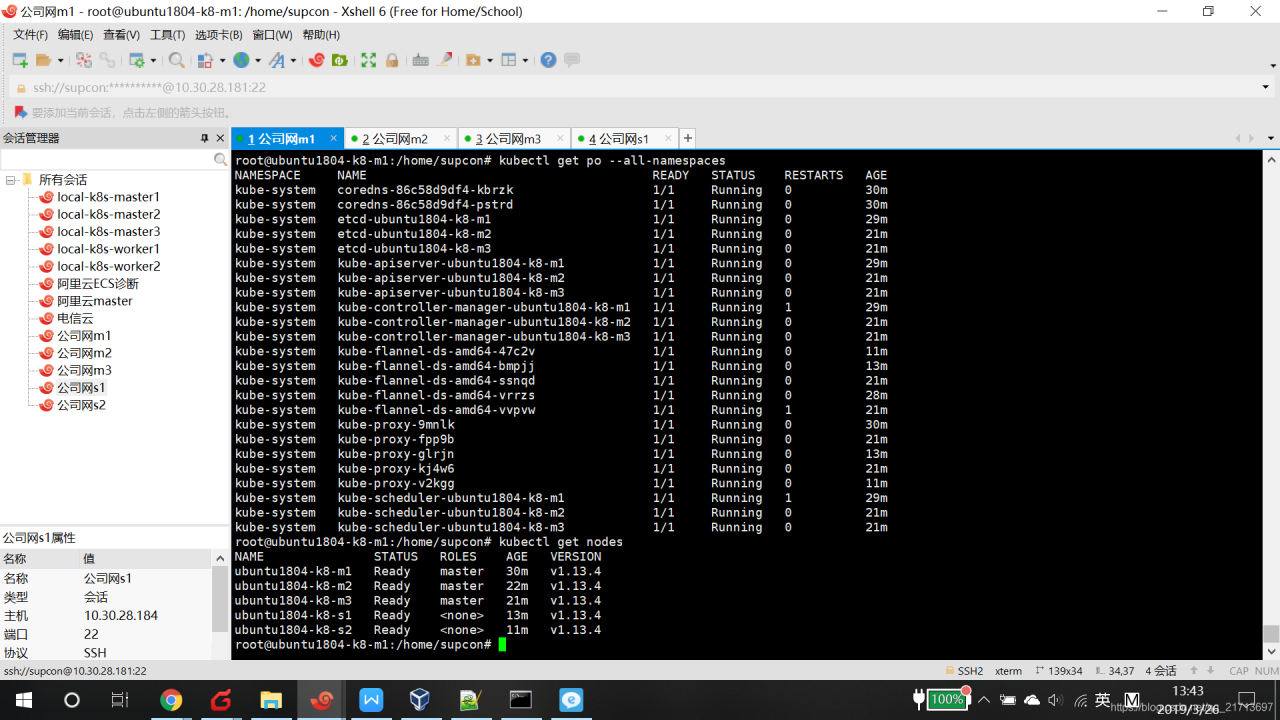Click the Open Session folder icon
The image size is (1280, 720).
[43, 60]
